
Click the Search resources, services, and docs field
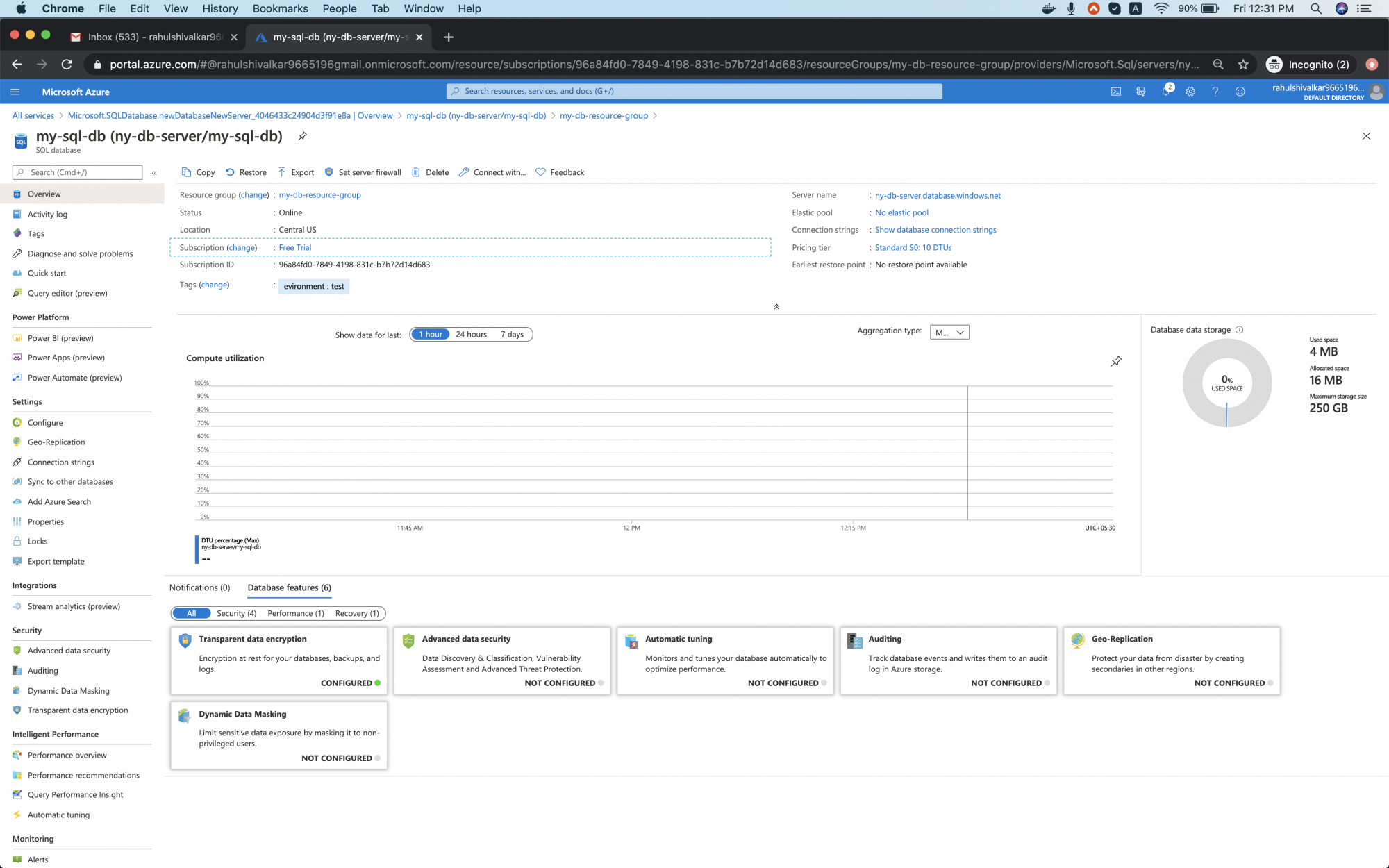694,91
